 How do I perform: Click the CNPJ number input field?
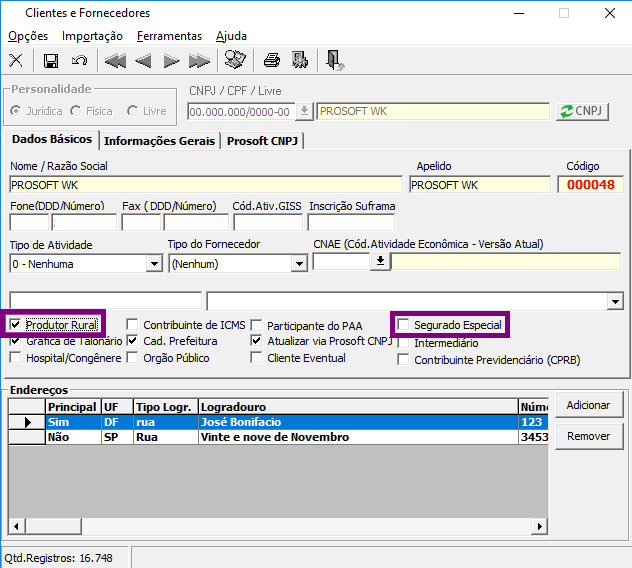241,112
